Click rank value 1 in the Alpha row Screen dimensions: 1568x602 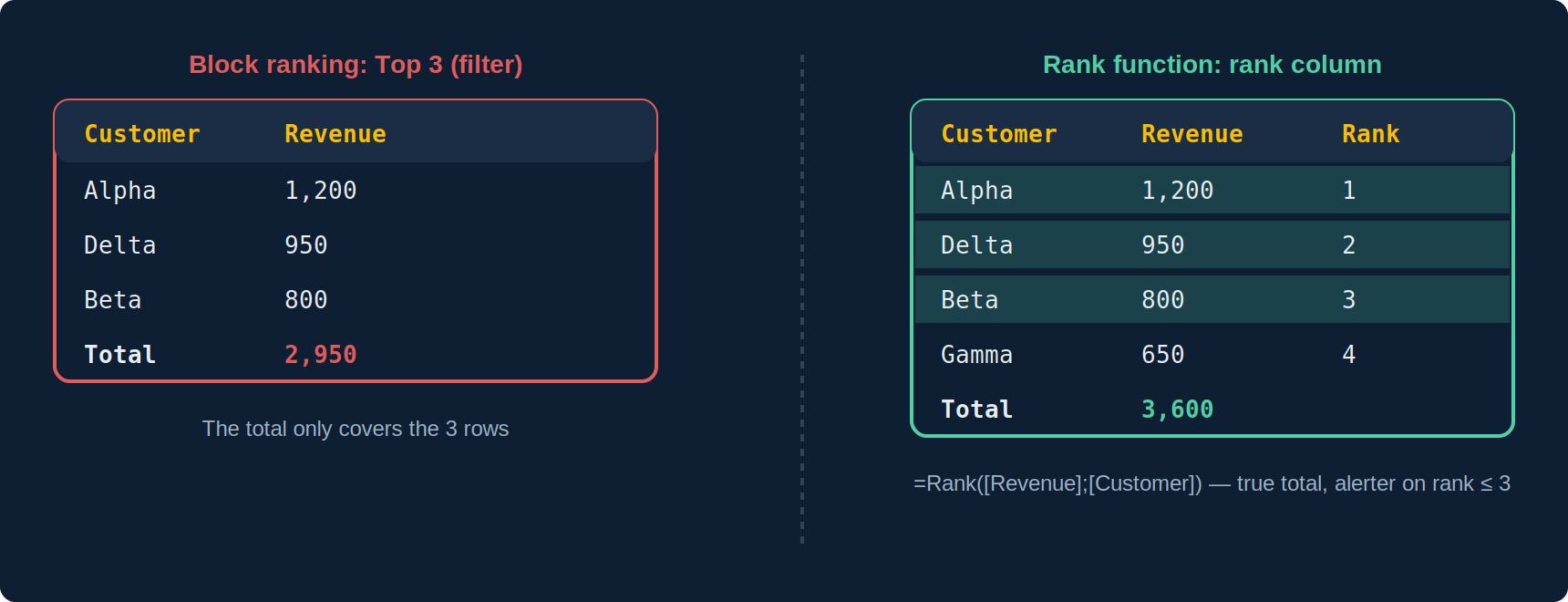click(x=1349, y=191)
